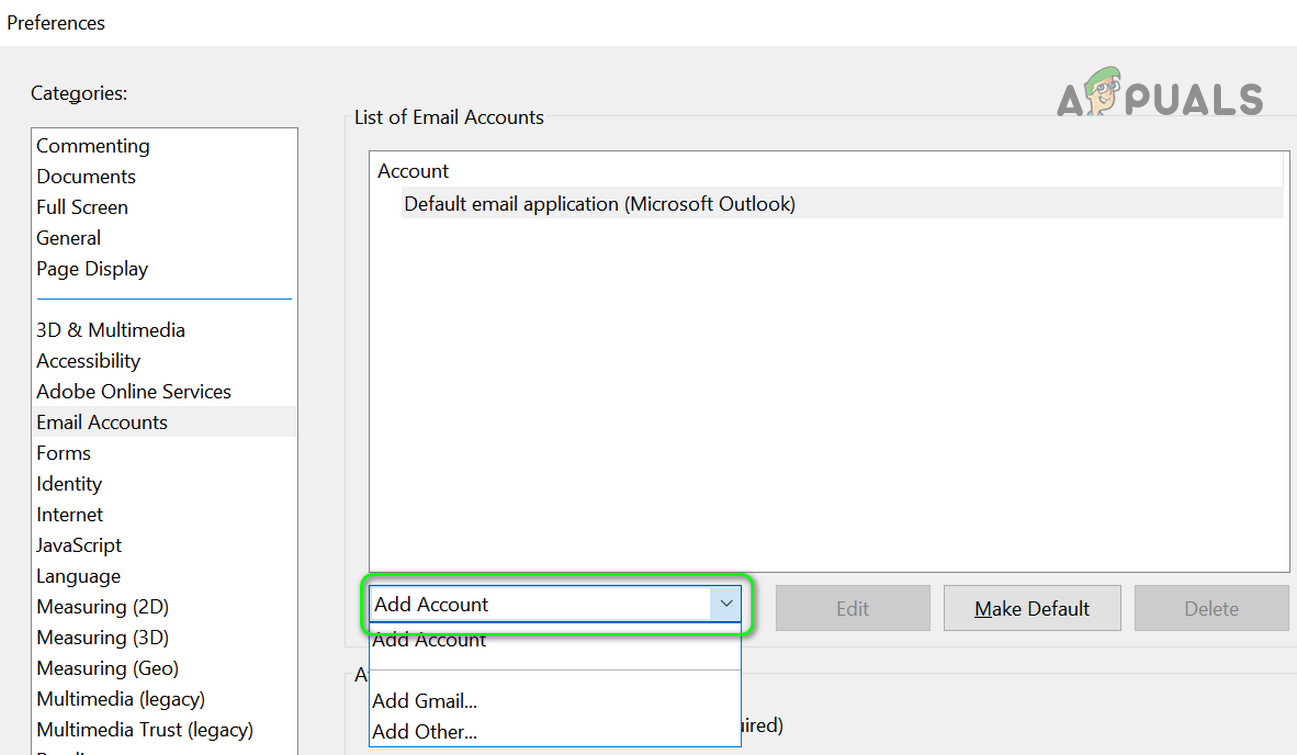1297x755 pixels.
Task: Select Adobe Online Services category
Action: 134,392
